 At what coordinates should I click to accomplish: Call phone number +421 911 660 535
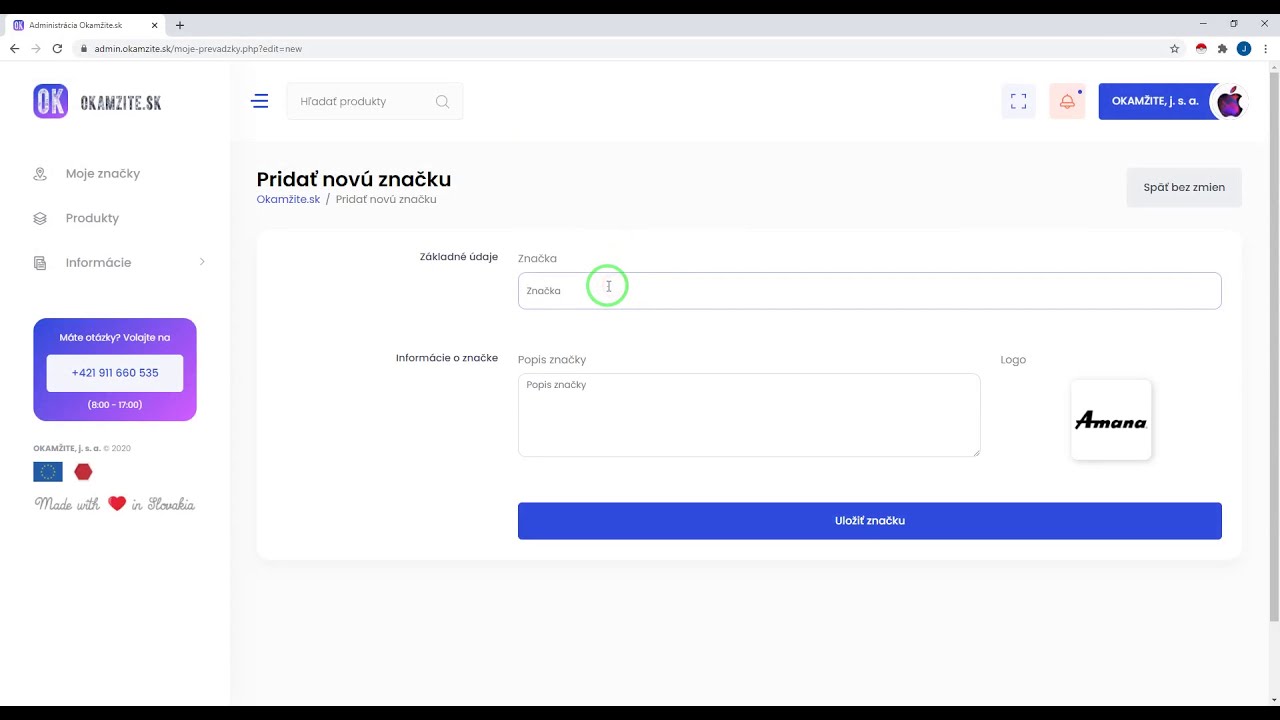(115, 373)
